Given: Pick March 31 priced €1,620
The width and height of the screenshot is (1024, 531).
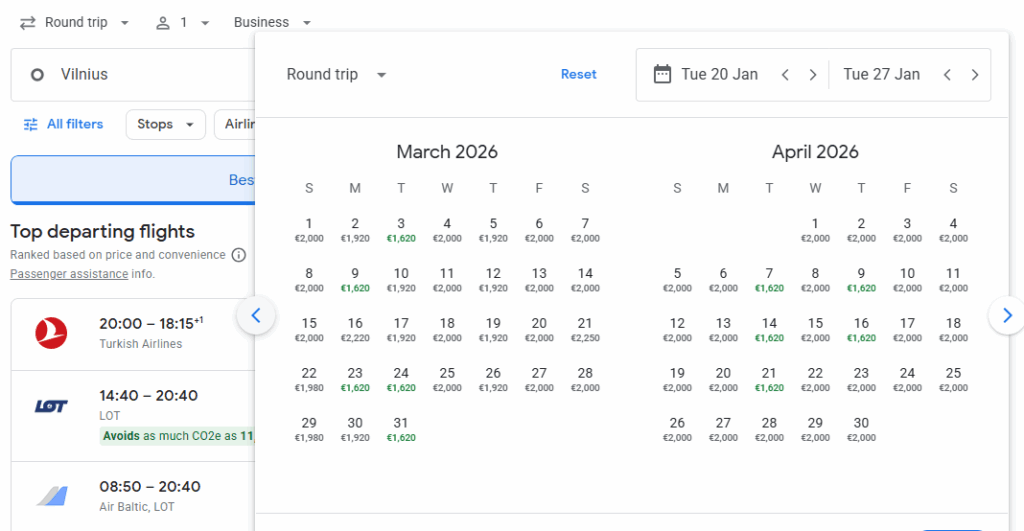Looking at the screenshot, I should pyautogui.click(x=401, y=429).
